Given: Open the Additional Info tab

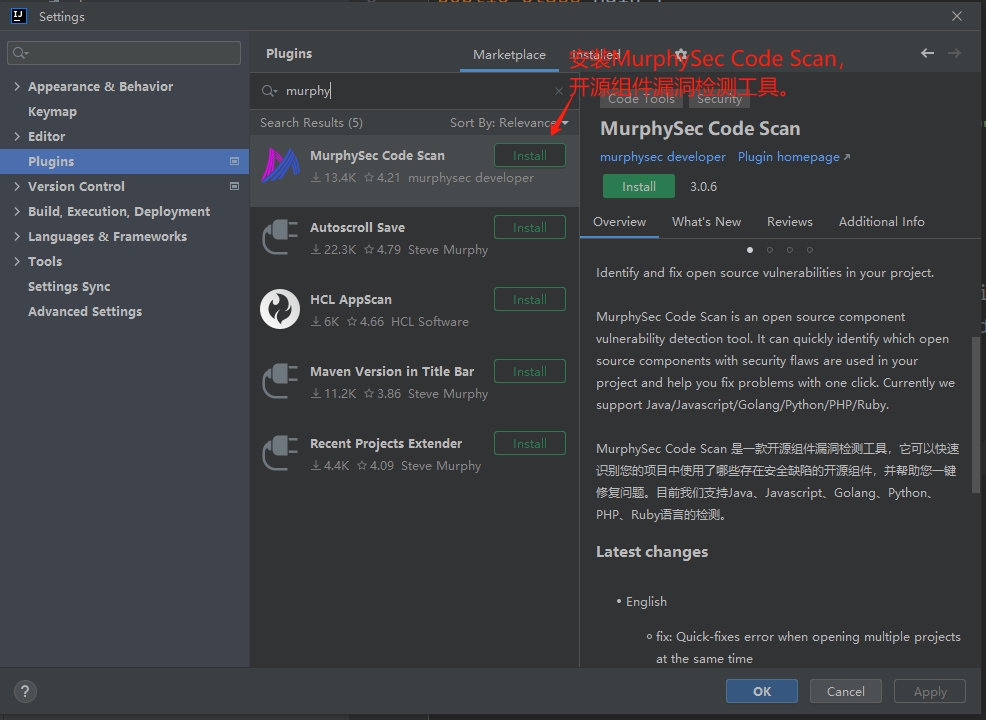Looking at the screenshot, I should coord(882,221).
